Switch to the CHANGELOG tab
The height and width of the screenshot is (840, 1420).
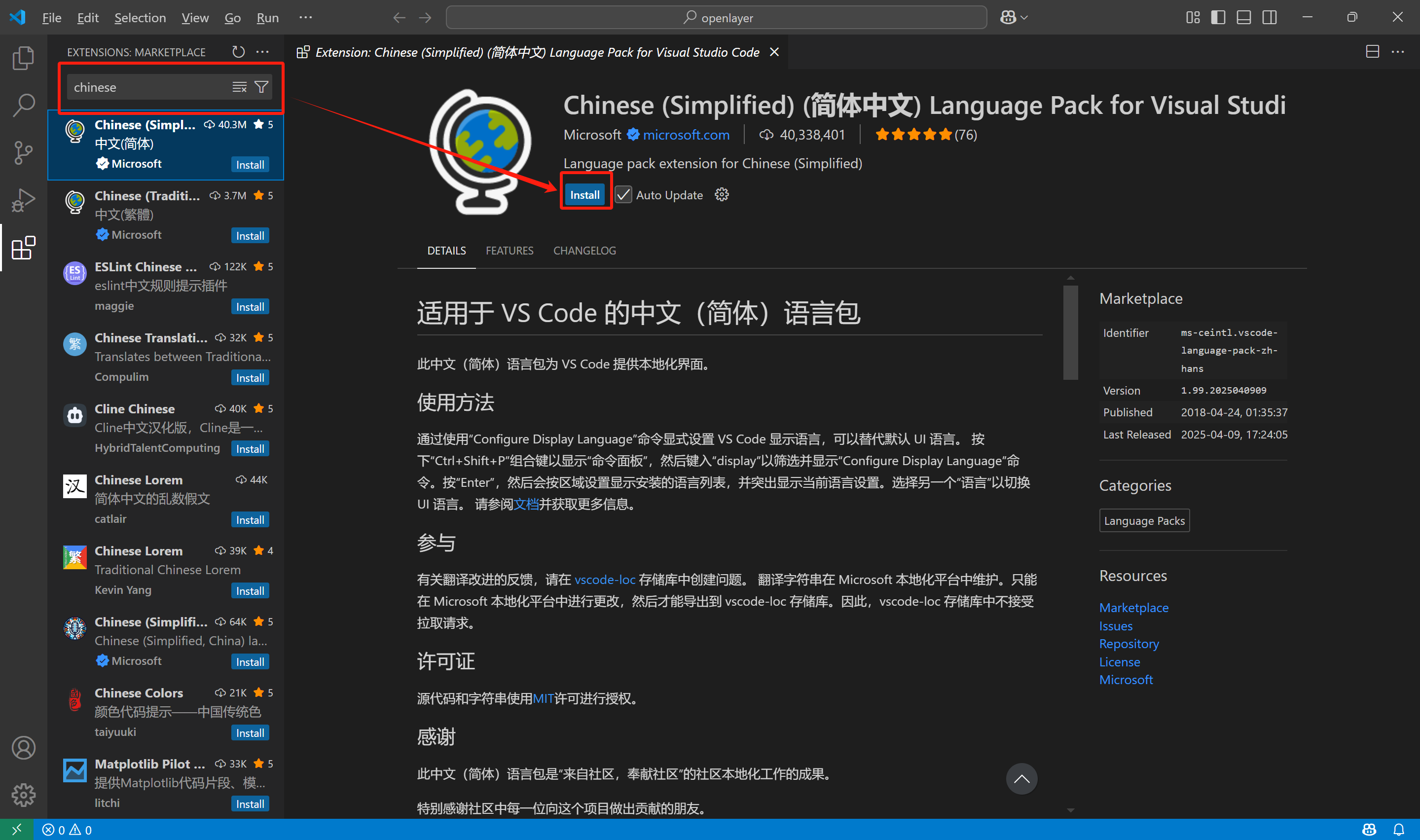click(584, 251)
